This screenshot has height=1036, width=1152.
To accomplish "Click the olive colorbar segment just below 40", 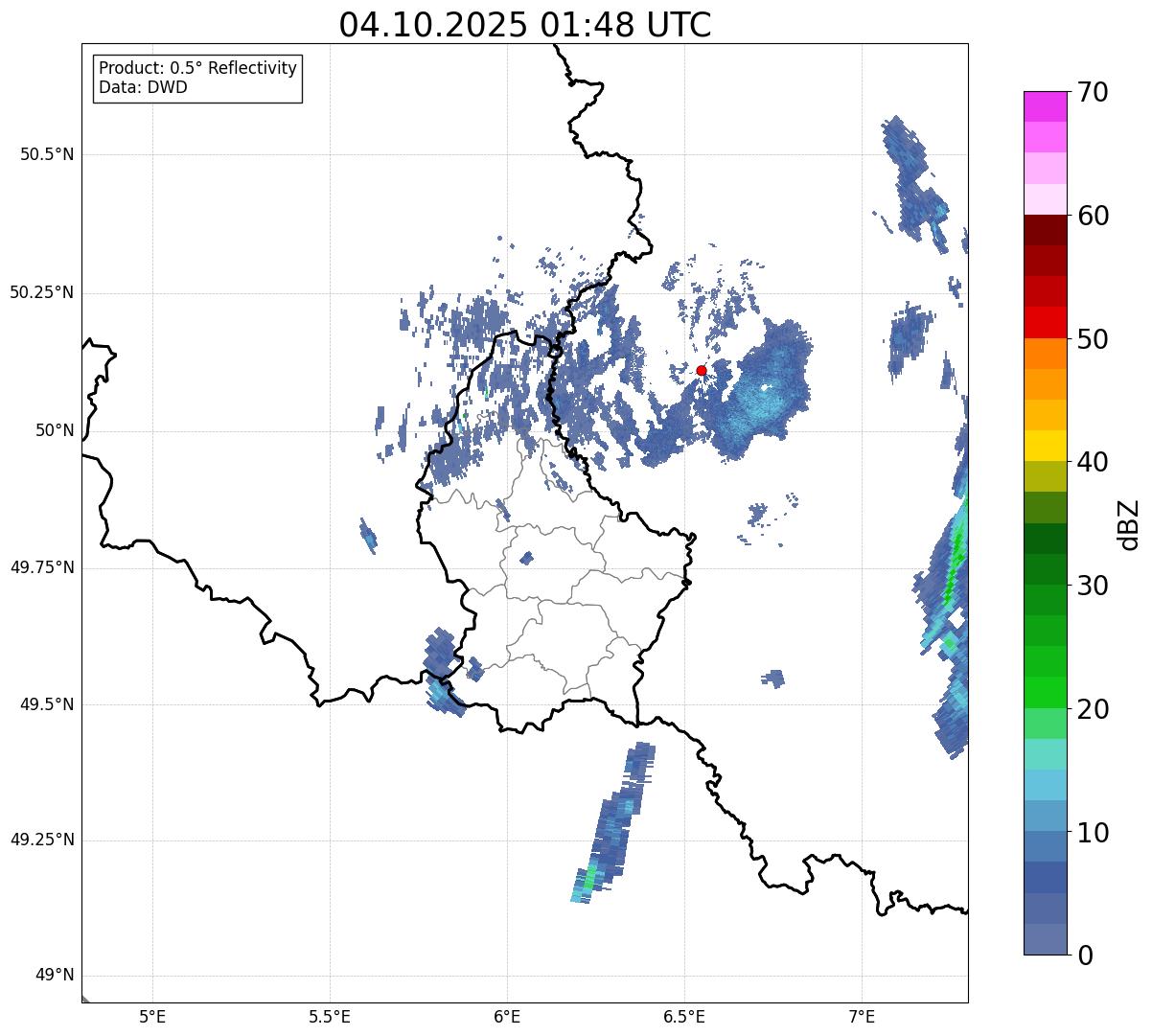I will click(1046, 476).
